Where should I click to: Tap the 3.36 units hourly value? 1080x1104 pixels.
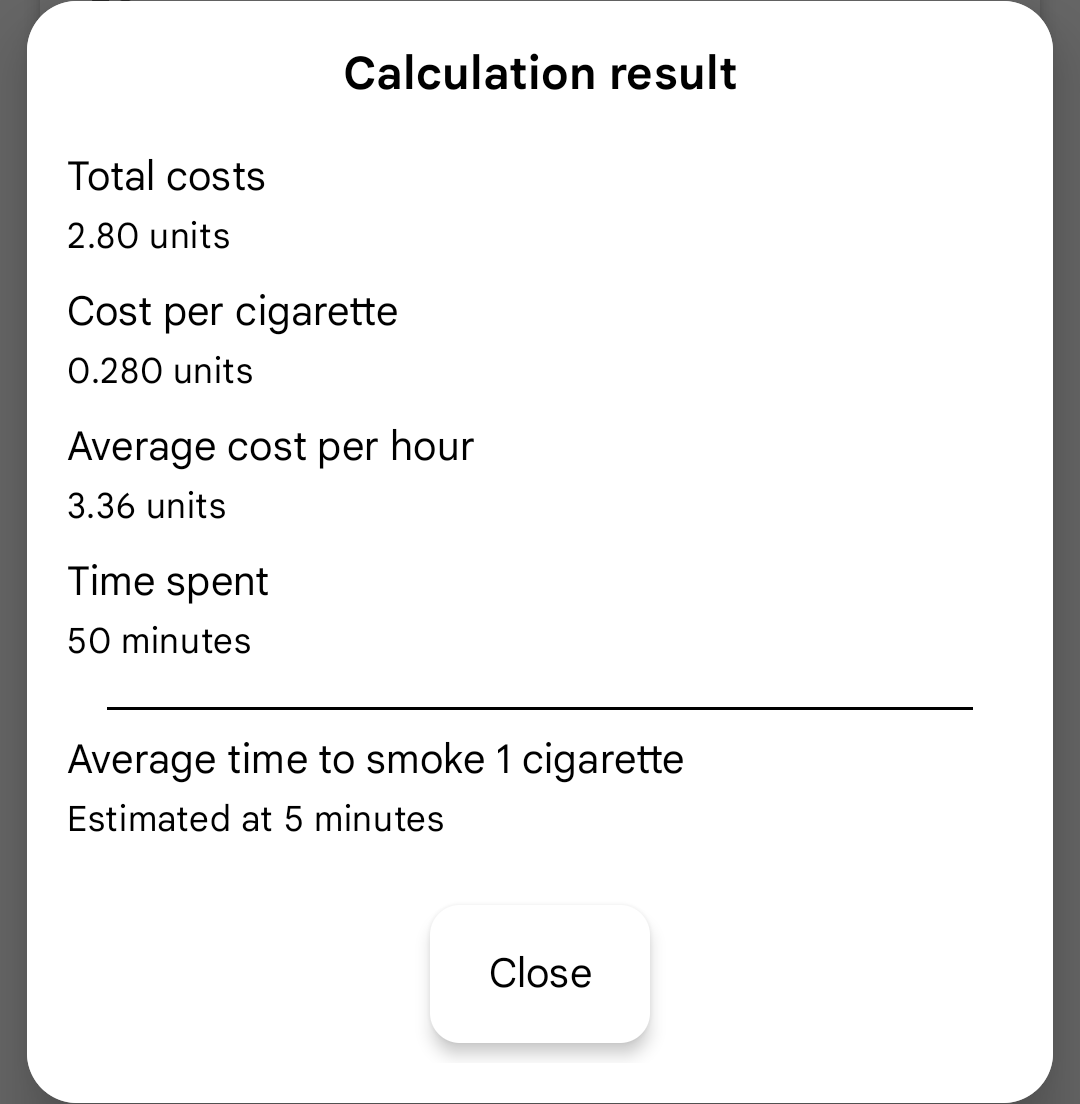point(147,507)
